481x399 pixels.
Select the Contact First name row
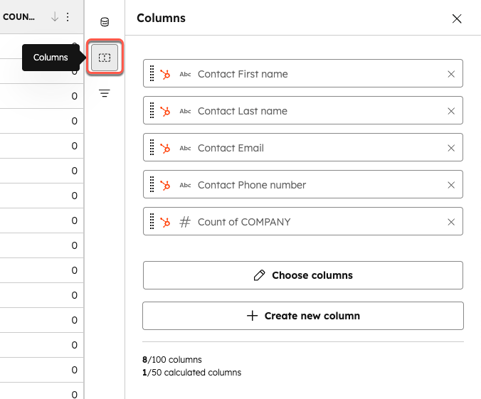click(303, 73)
